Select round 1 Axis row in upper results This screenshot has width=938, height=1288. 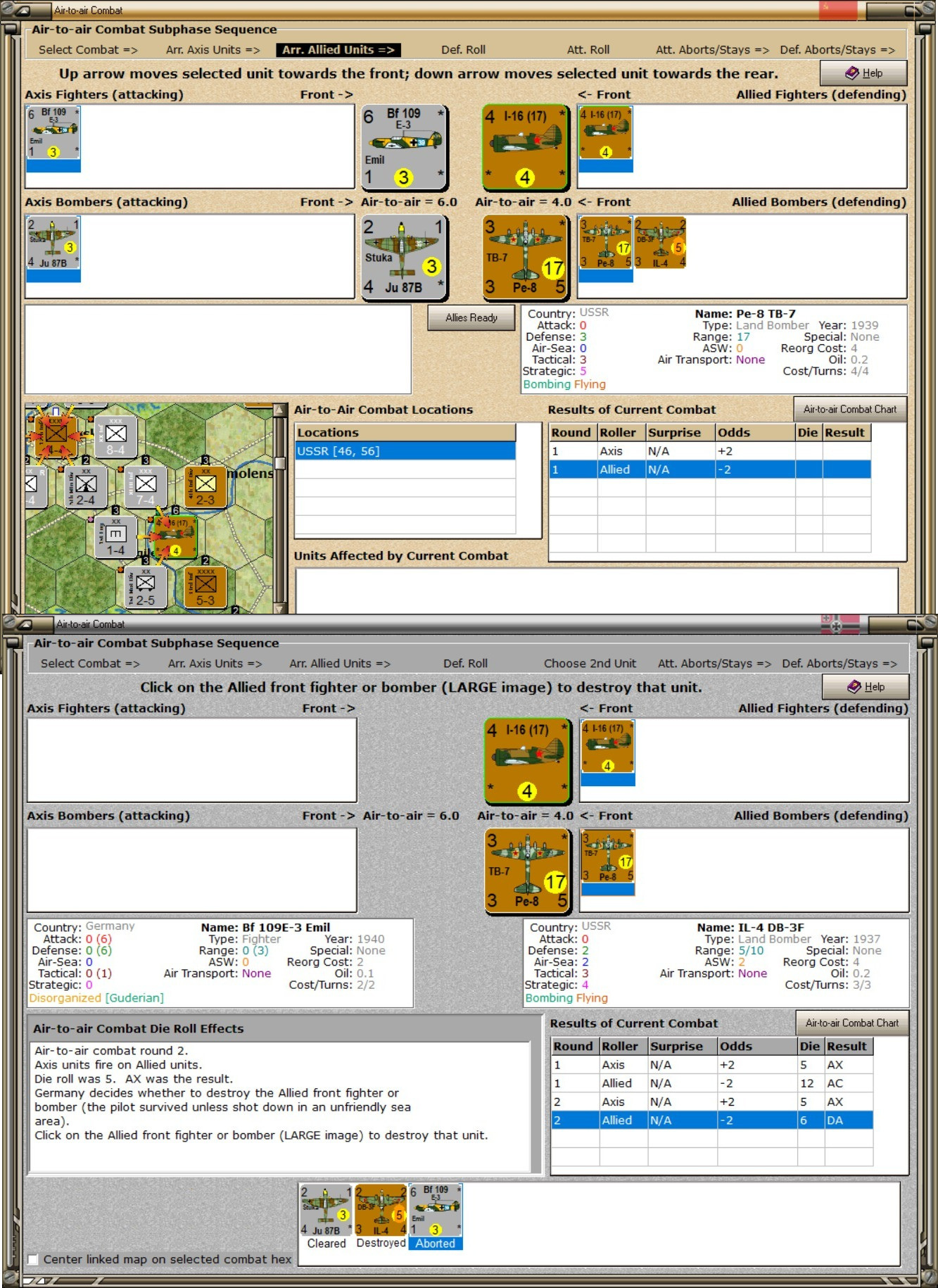tap(710, 451)
